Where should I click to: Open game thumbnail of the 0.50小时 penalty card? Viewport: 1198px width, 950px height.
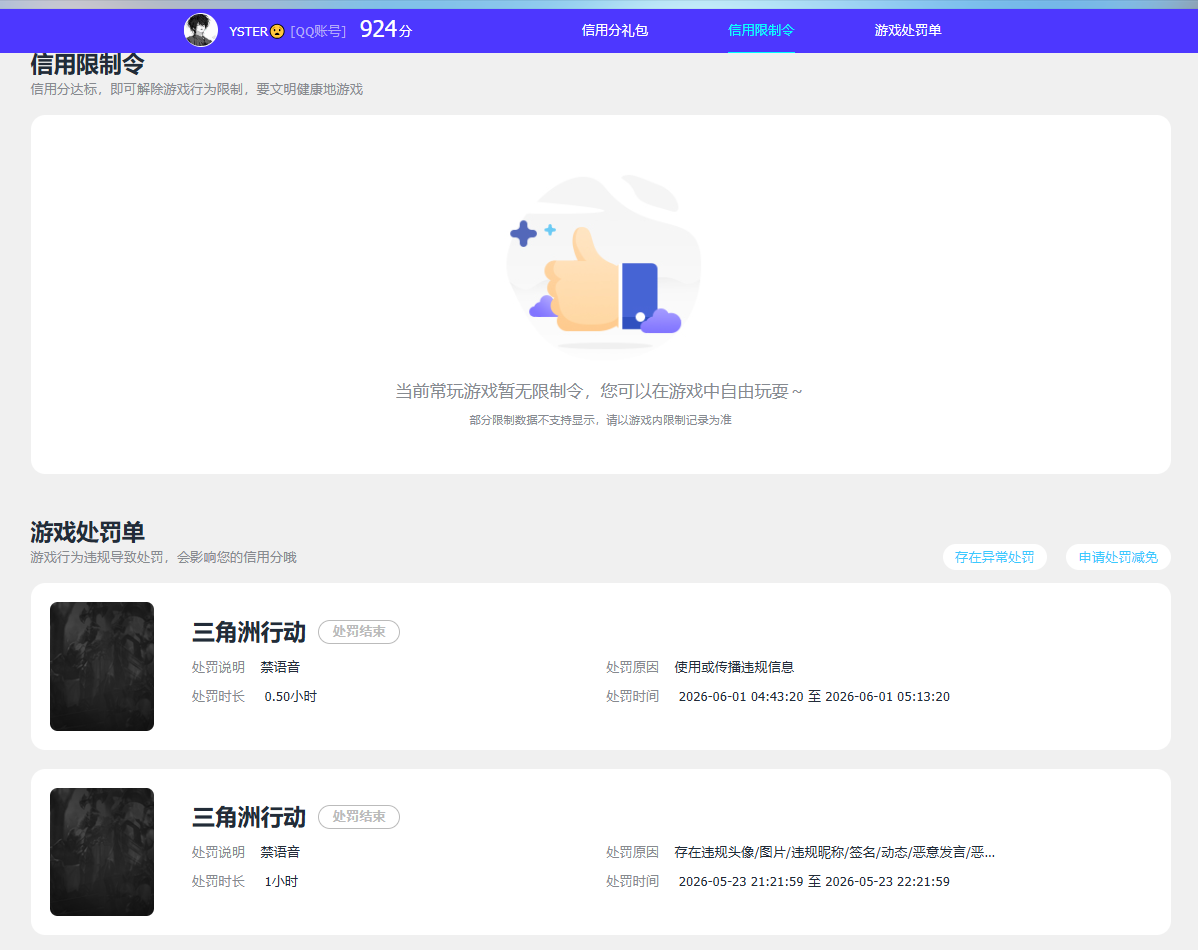pyautogui.click(x=102, y=666)
